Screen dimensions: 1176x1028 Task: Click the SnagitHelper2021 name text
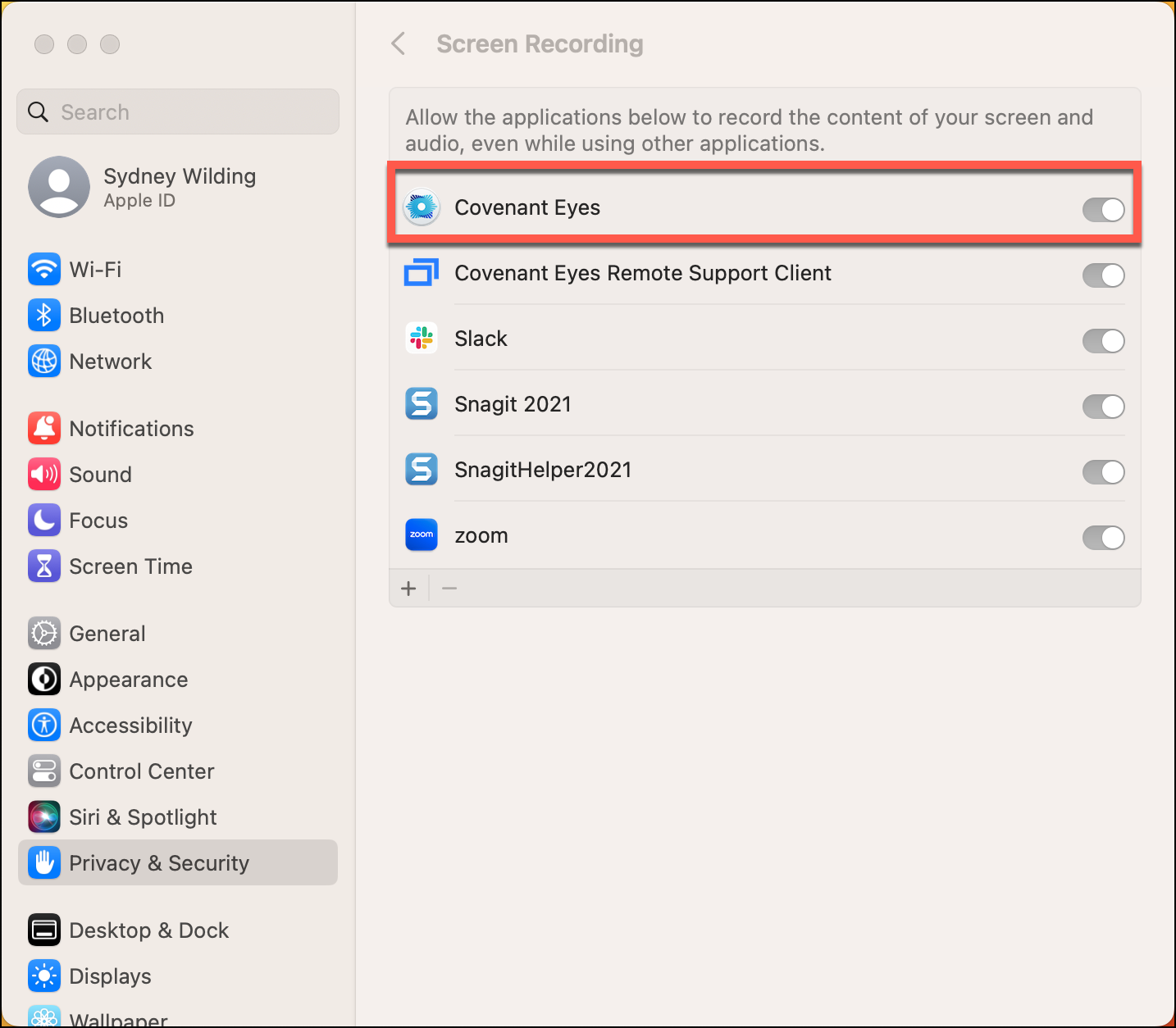pyautogui.click(x=543, y=470)
